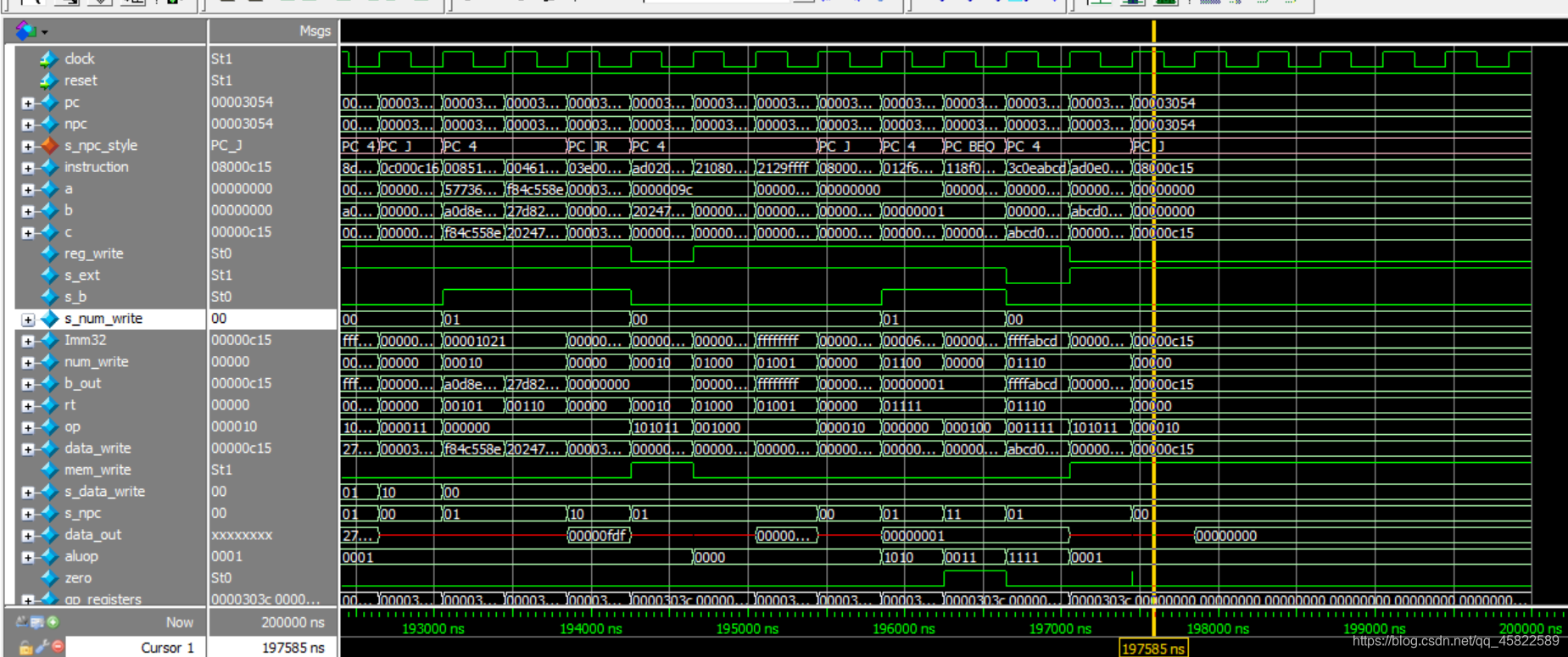Click the s_num_write signal diamond icon
Image resolution: width=1568 pixels, height=657 pixels.
[49, 319]
